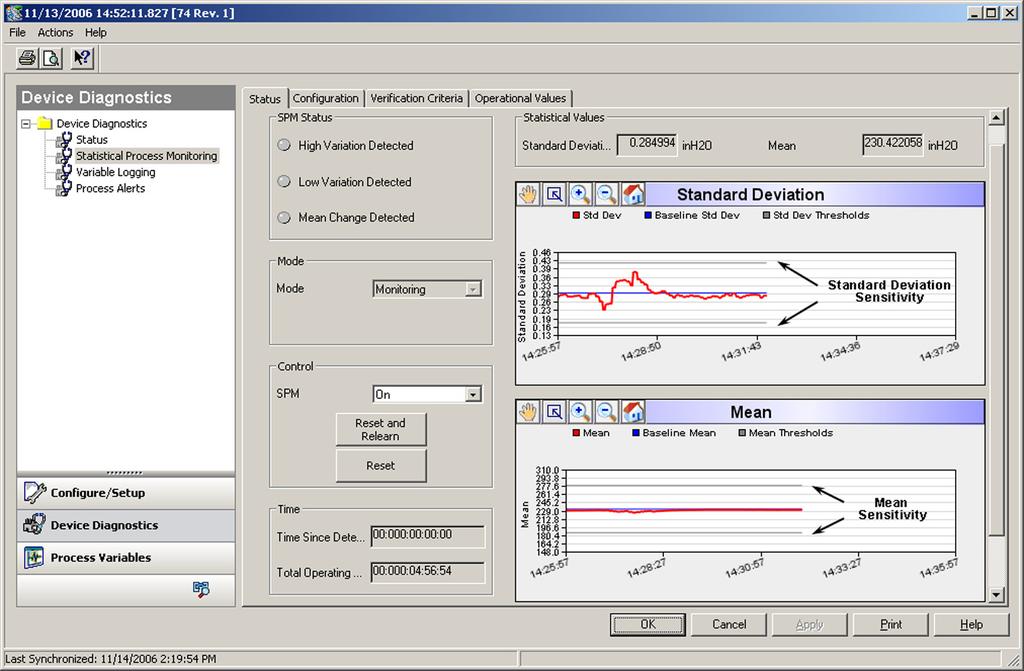1024x671 pixels.
Task: Reset Mean chart to home view
Action: click(x=633, y=412)
